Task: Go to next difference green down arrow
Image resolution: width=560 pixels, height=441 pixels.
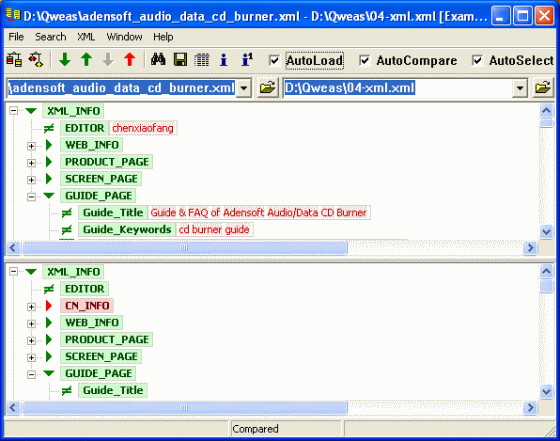Action: coord(65,60)
